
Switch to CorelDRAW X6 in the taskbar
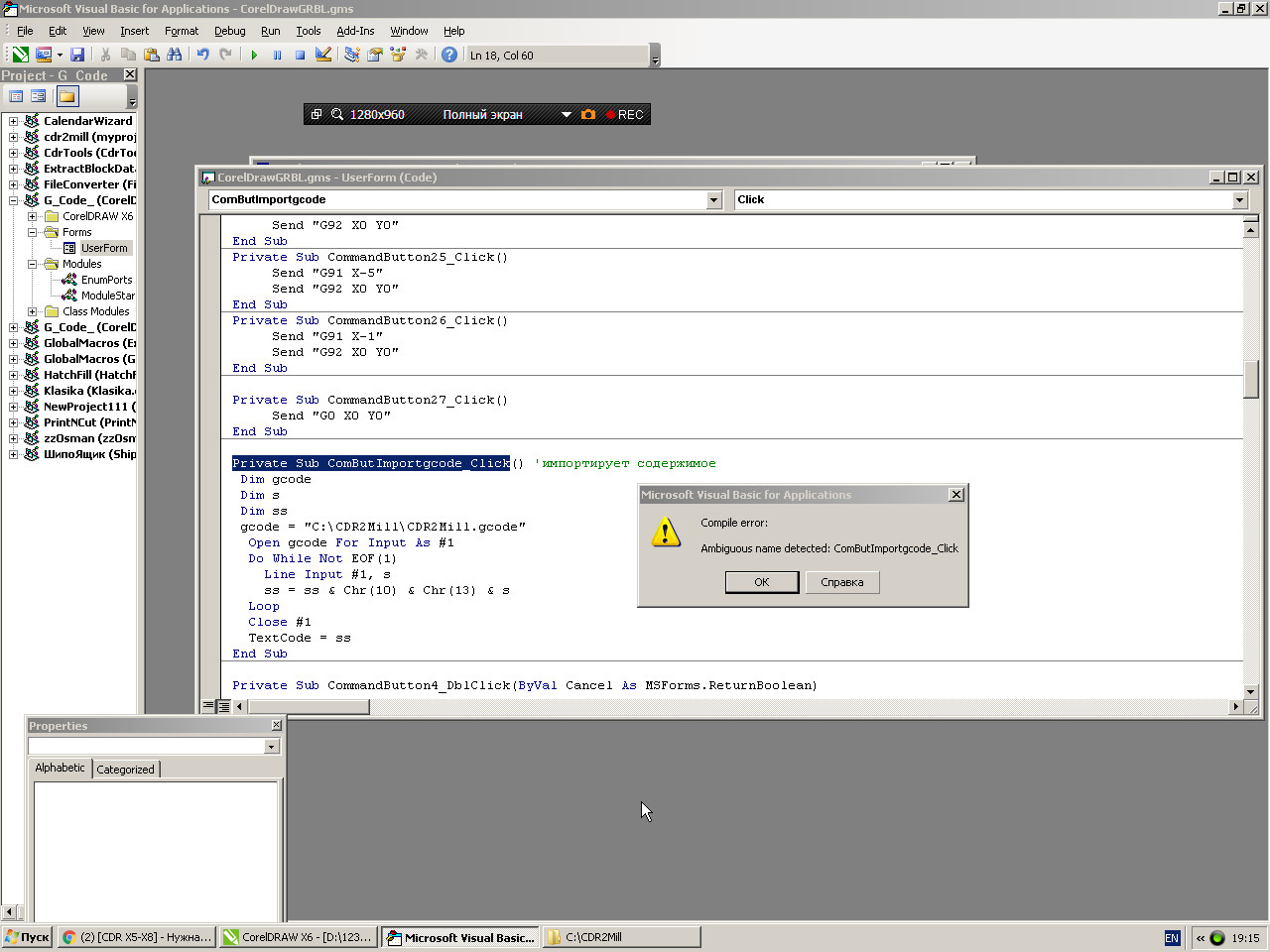point(298,937)
